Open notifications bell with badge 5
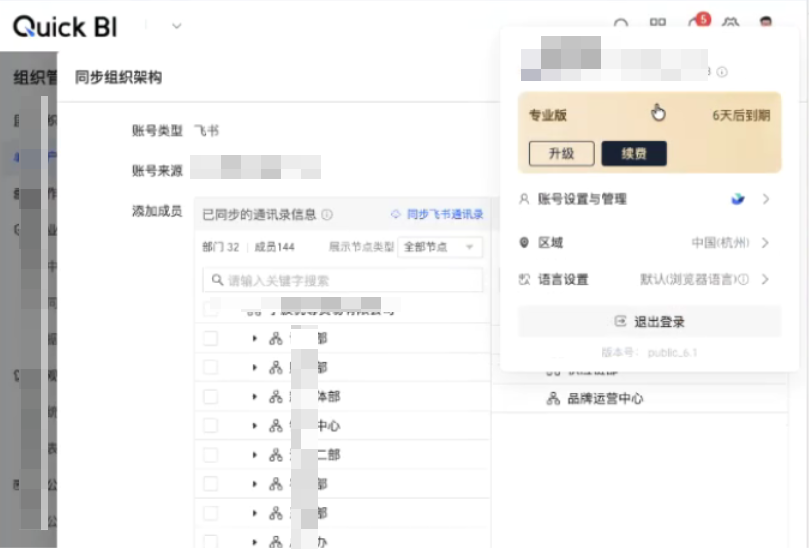 coord(698,22)
